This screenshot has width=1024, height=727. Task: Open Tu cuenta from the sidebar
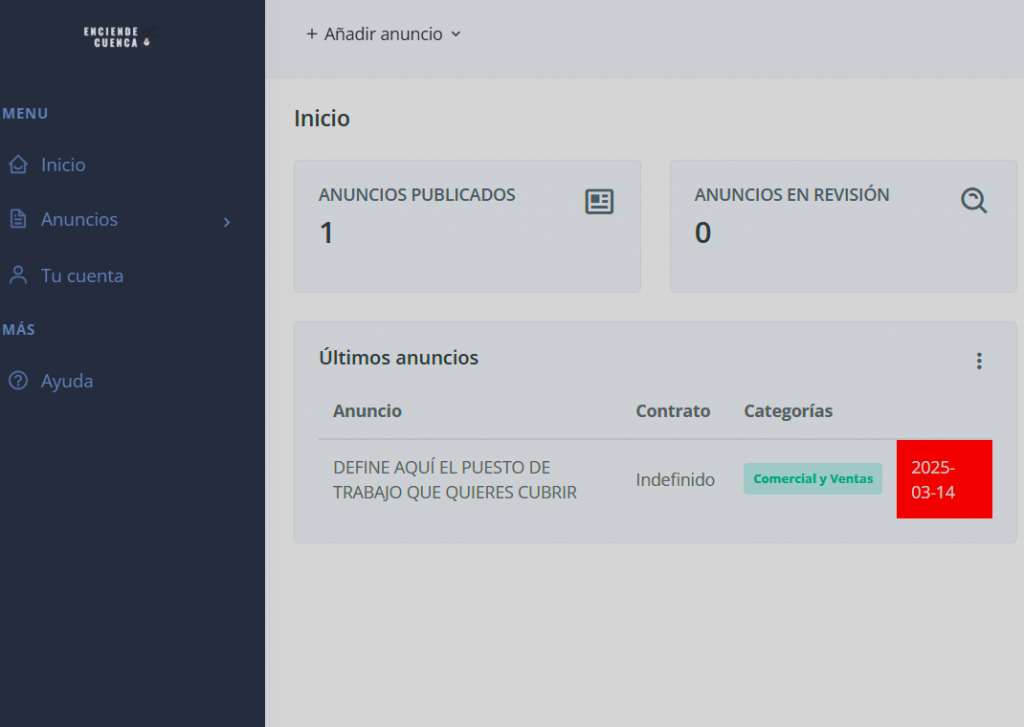pyautogui.click(x=82, y=275)
